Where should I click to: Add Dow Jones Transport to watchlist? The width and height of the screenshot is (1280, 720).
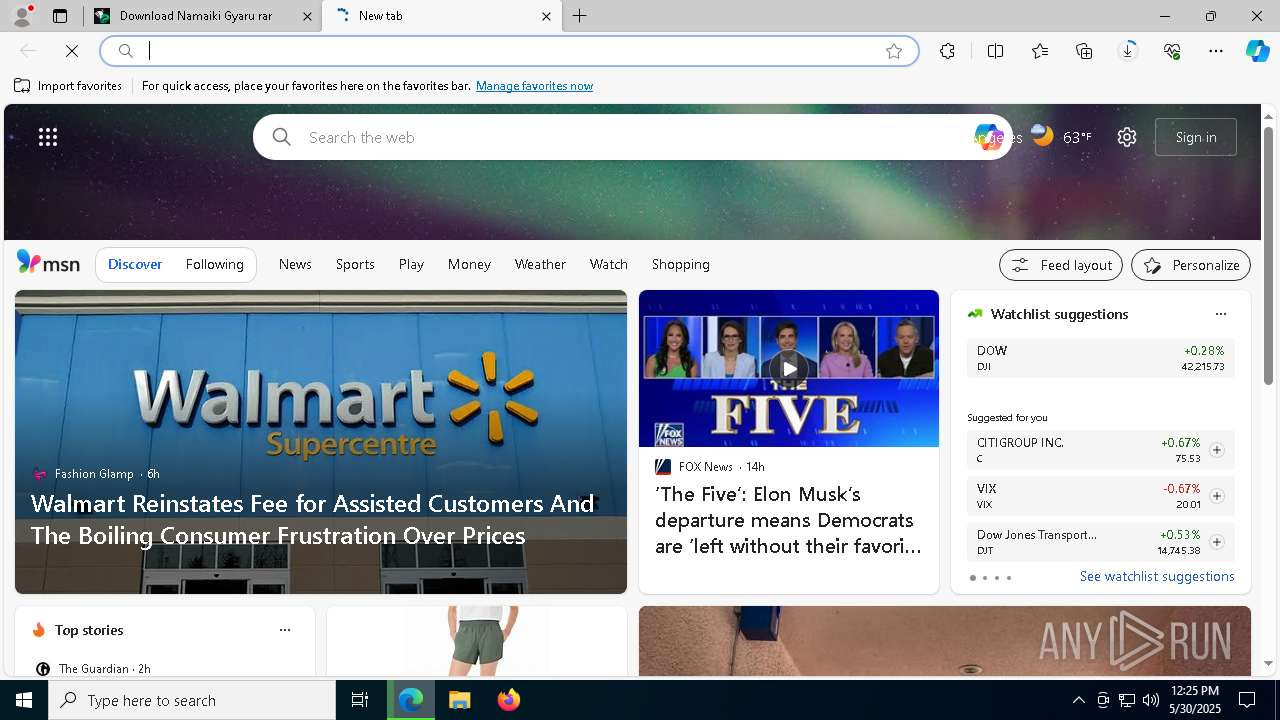(x=1216, y=542)
